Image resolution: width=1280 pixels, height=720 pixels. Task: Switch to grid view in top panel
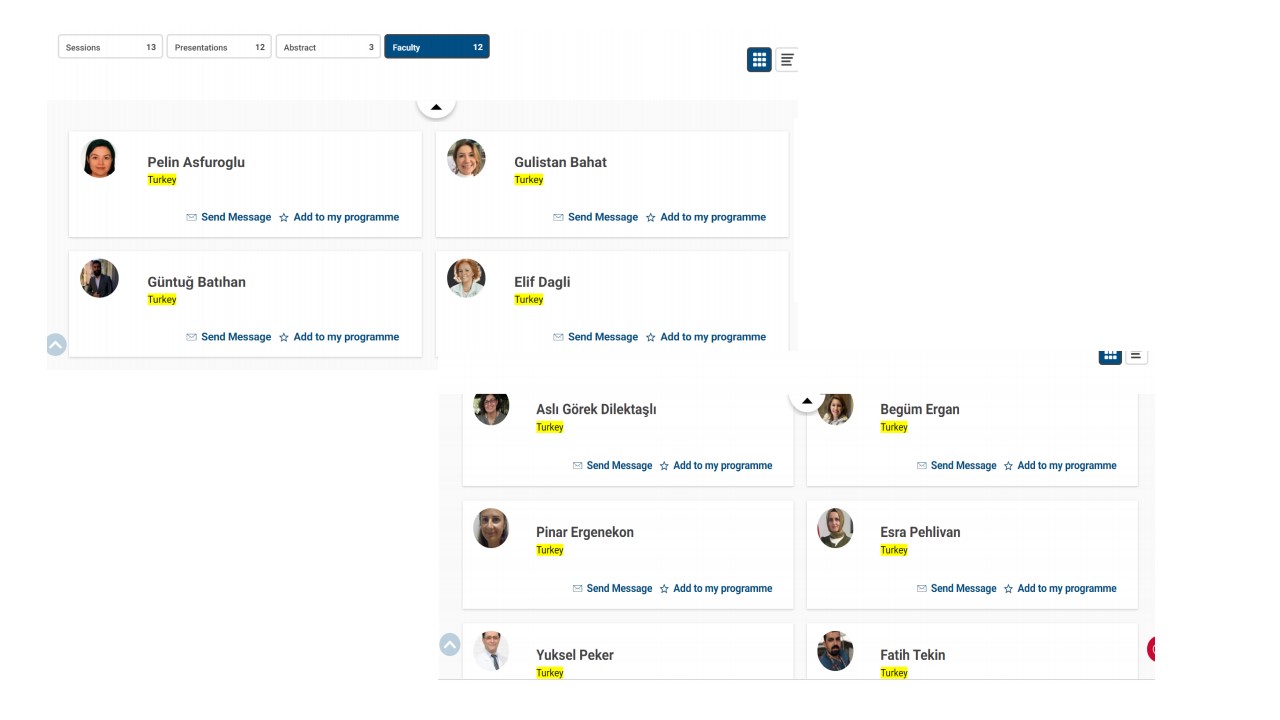tap(759, 60)
